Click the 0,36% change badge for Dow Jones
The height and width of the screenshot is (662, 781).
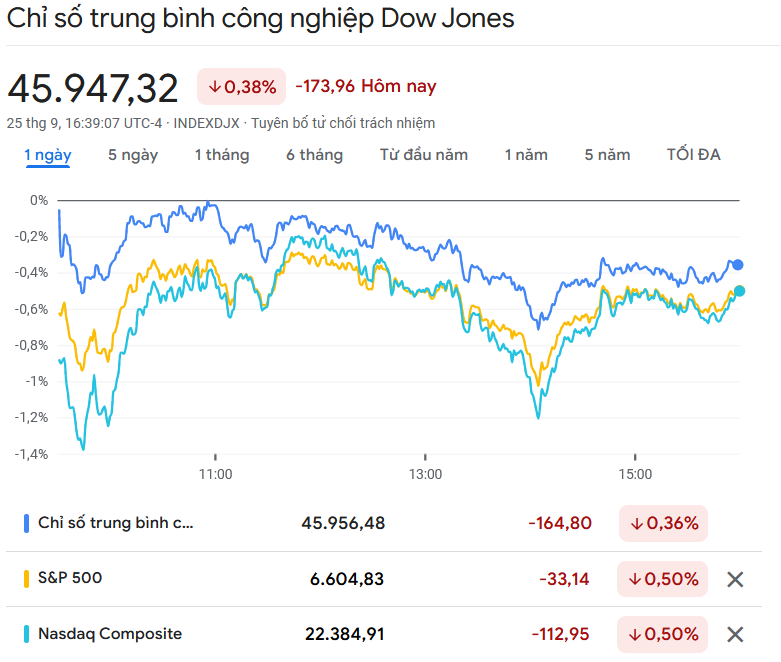663,523
